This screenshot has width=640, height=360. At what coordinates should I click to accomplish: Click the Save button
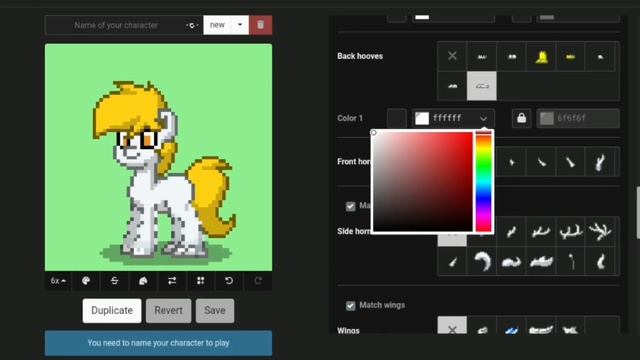[215, 311]
